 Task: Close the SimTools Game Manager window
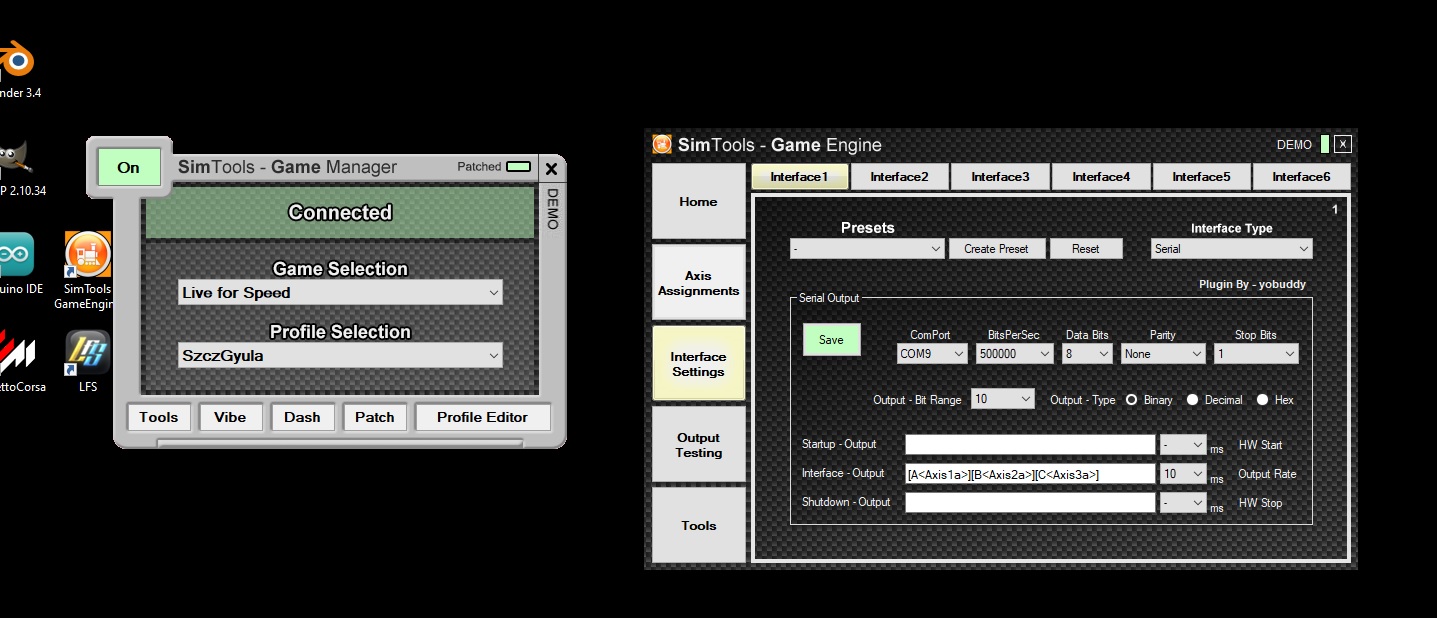(551, 169)
